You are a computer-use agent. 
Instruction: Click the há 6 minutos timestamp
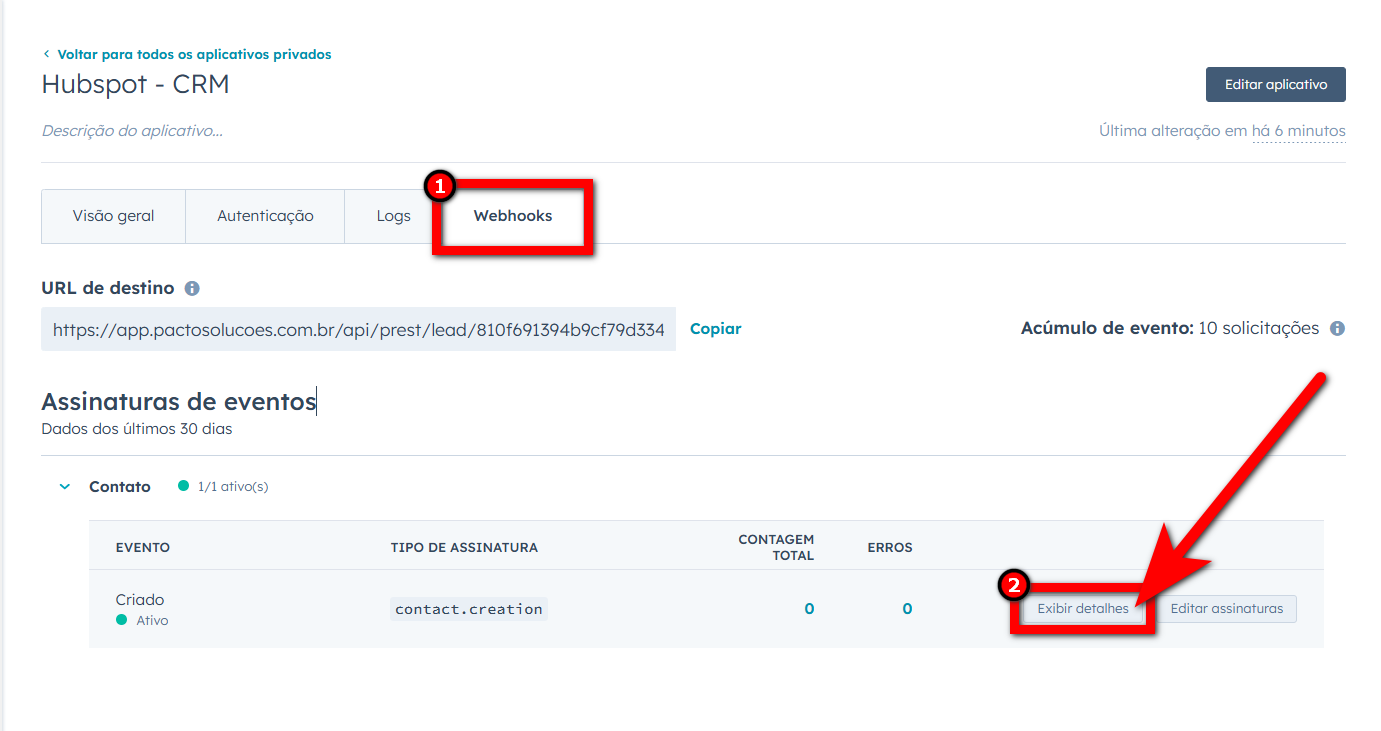[1298, 131]
